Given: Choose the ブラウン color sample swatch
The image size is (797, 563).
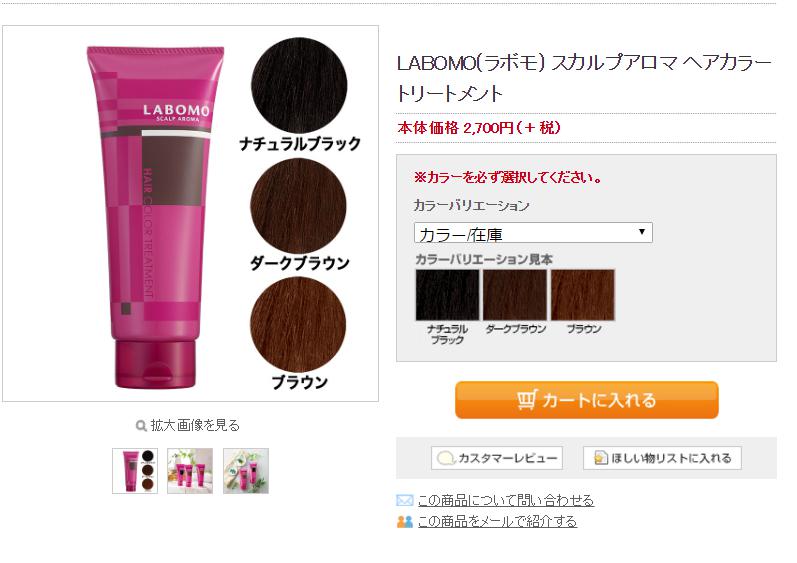Looking at the screenshot, I should coord(583,295).
